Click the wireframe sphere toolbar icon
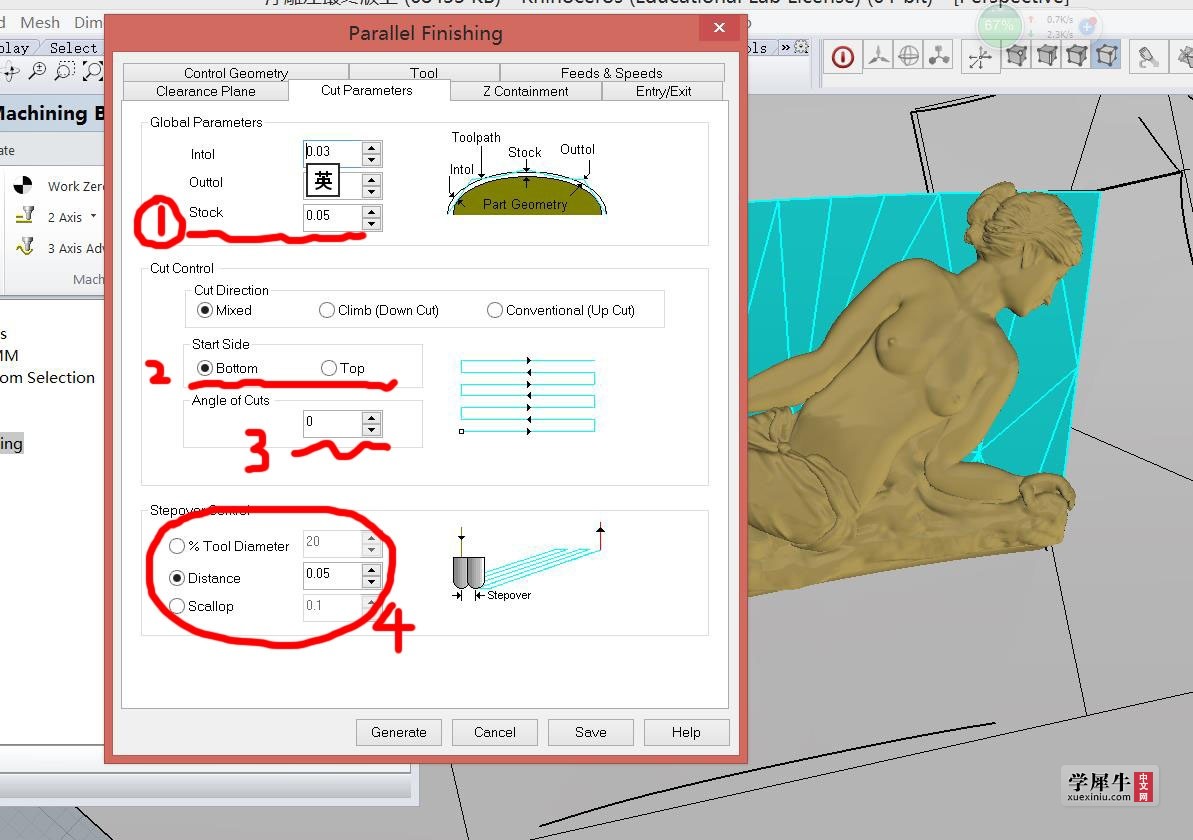This screenshot has height=840, width=1193. tap(908, 56)
